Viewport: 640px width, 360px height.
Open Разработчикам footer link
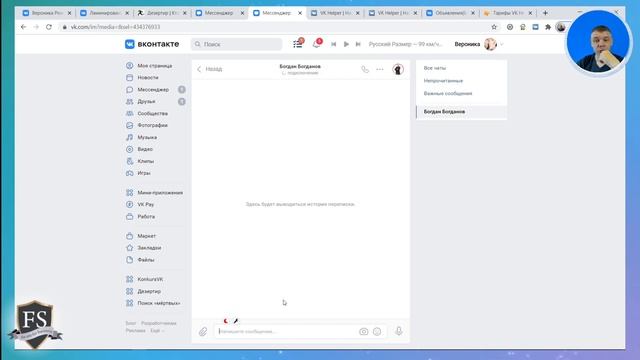tap(159, 323)
